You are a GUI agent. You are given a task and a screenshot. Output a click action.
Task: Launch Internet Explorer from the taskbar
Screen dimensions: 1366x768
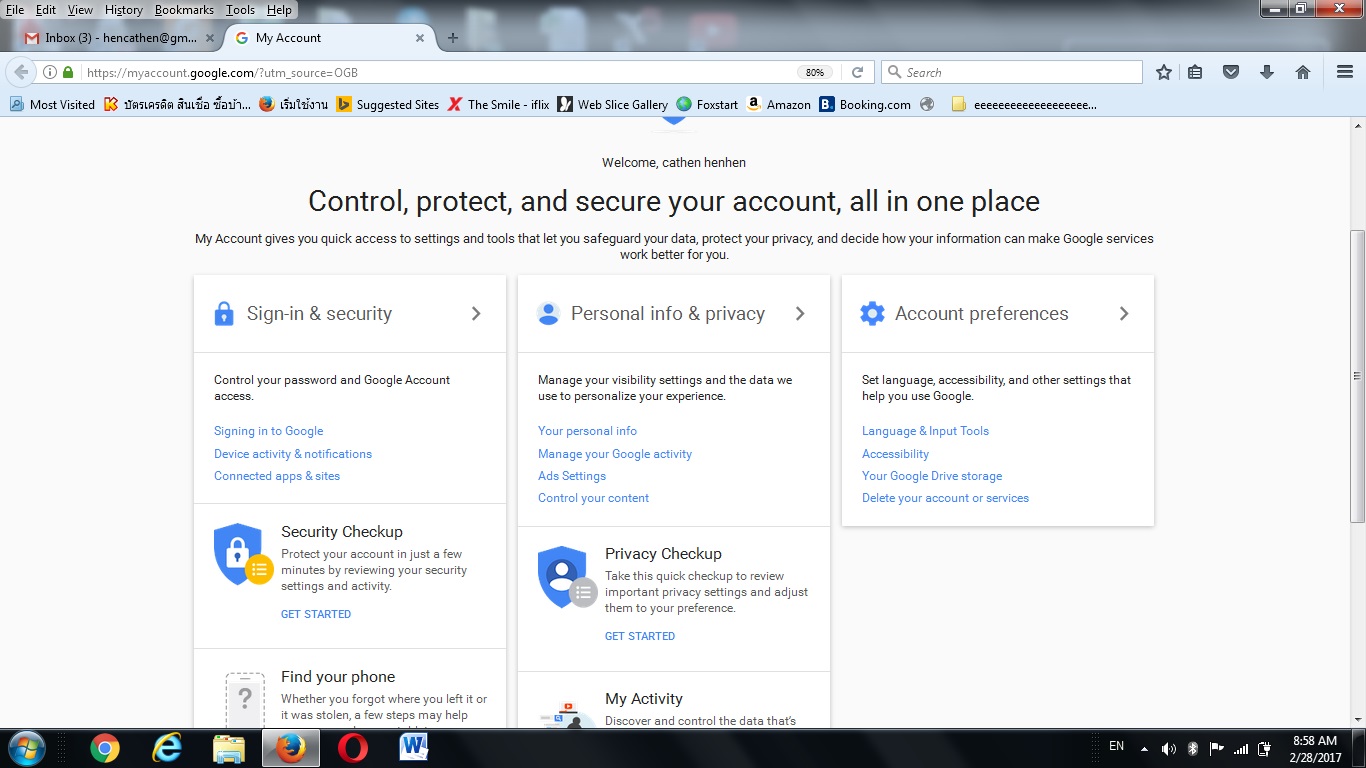coord(166,748)
